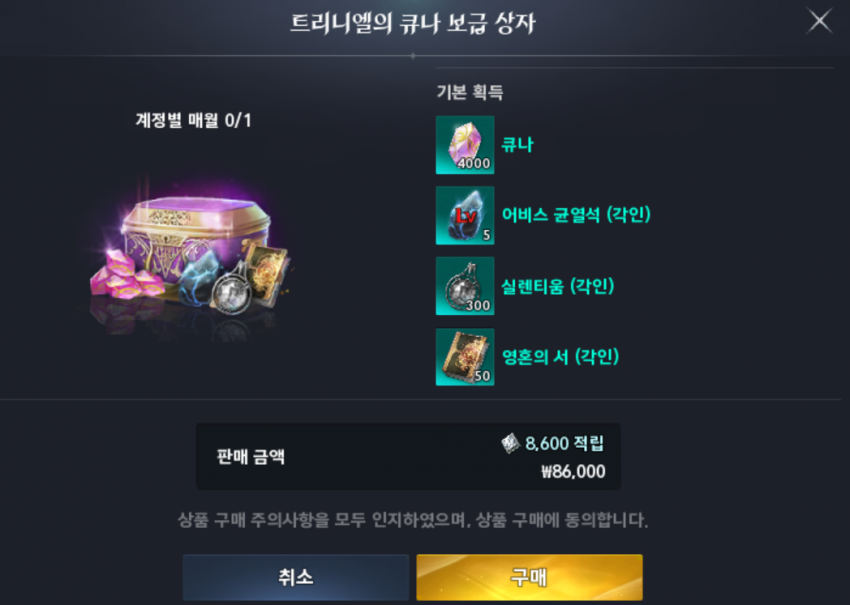
Task: Click the 기본 획득 section heading
Action: 469,92
